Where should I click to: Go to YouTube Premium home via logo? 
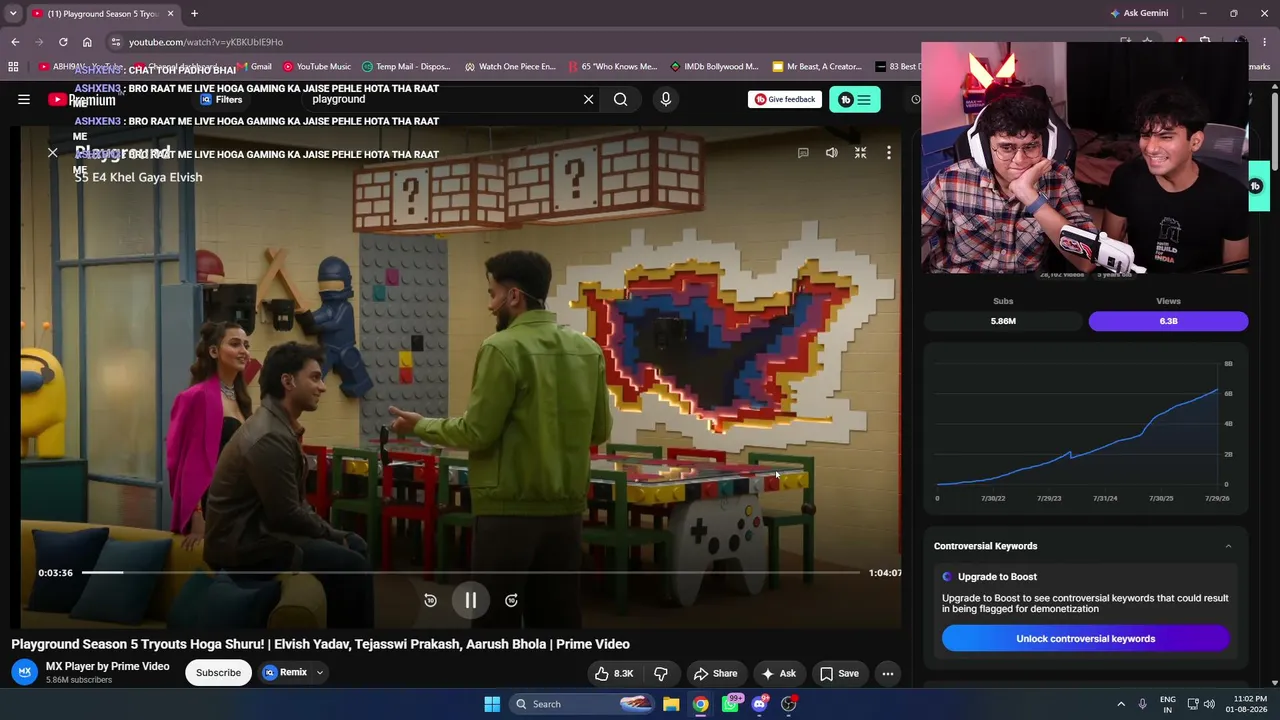point(82,100)
